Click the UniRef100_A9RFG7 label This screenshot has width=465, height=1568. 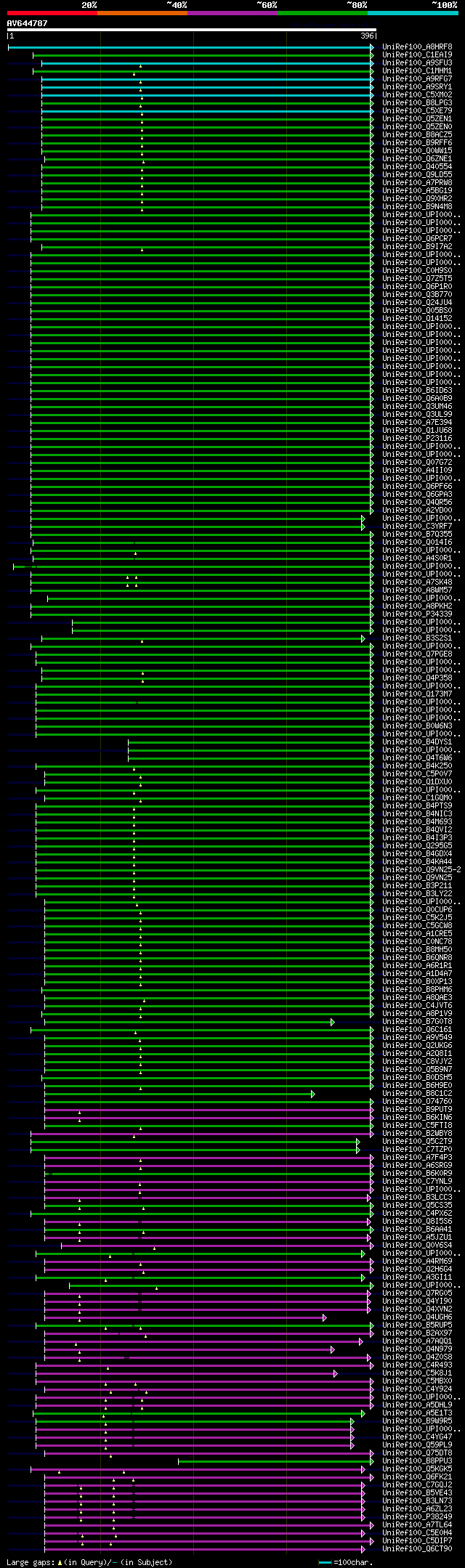[x=417, y=79]
